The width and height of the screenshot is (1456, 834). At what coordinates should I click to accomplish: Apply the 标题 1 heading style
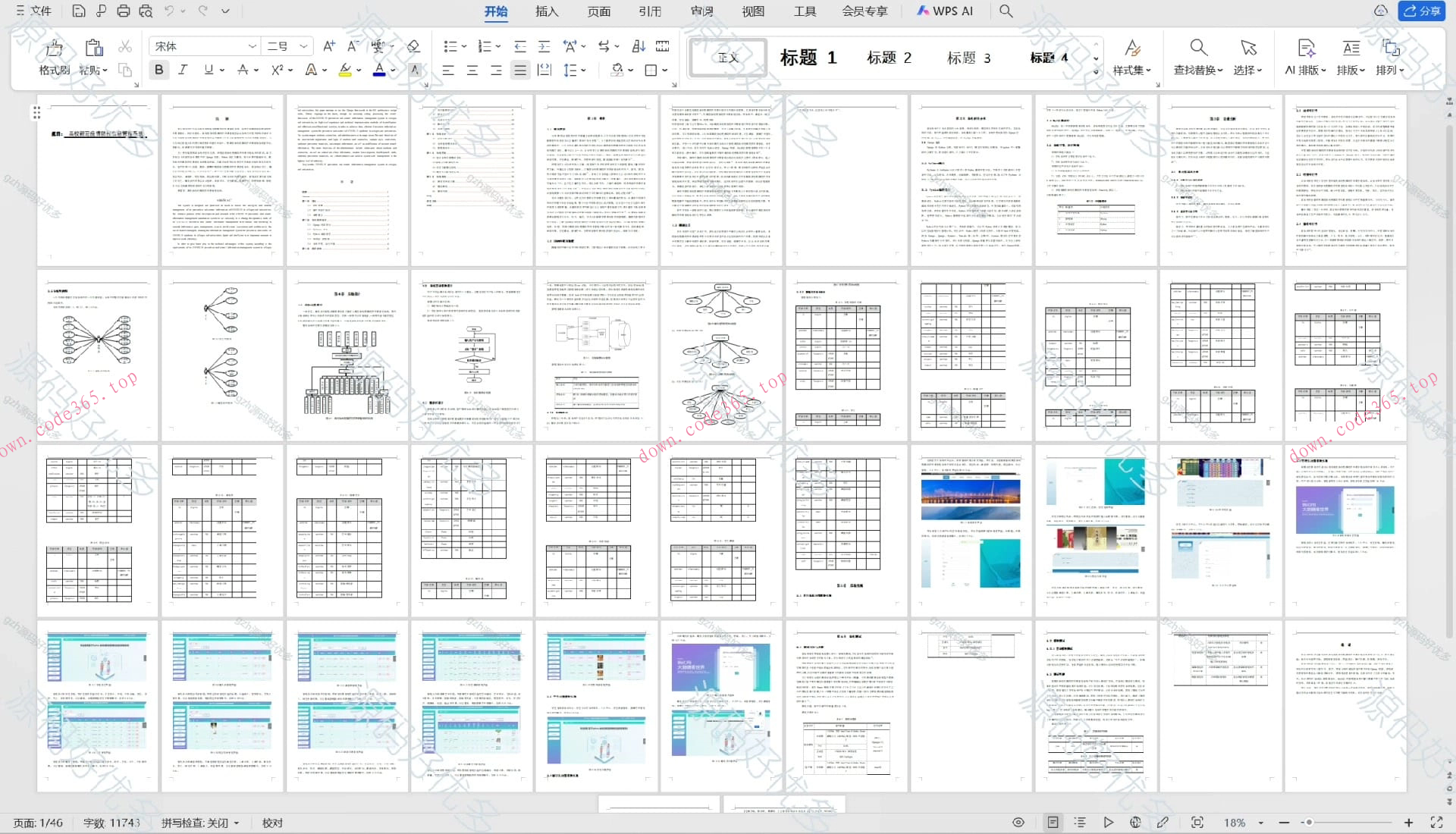(808, 58)
